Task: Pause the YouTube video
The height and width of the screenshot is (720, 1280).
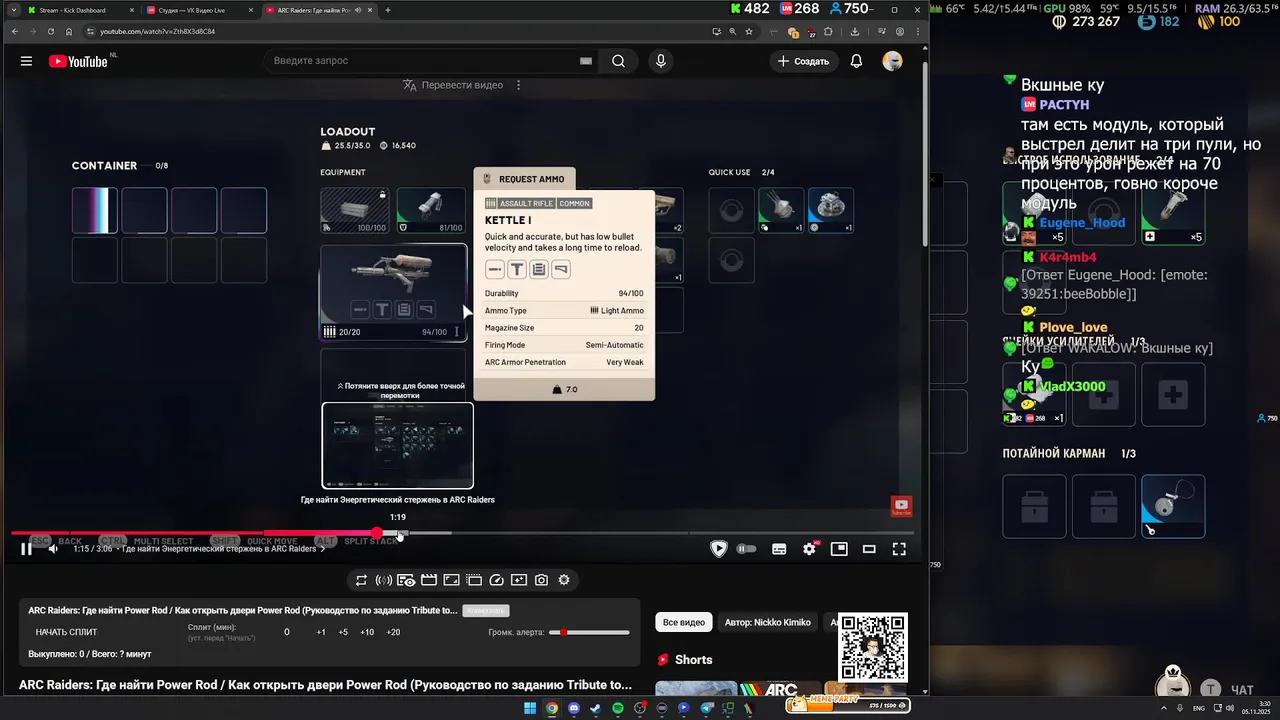Action: click(26, 548)
